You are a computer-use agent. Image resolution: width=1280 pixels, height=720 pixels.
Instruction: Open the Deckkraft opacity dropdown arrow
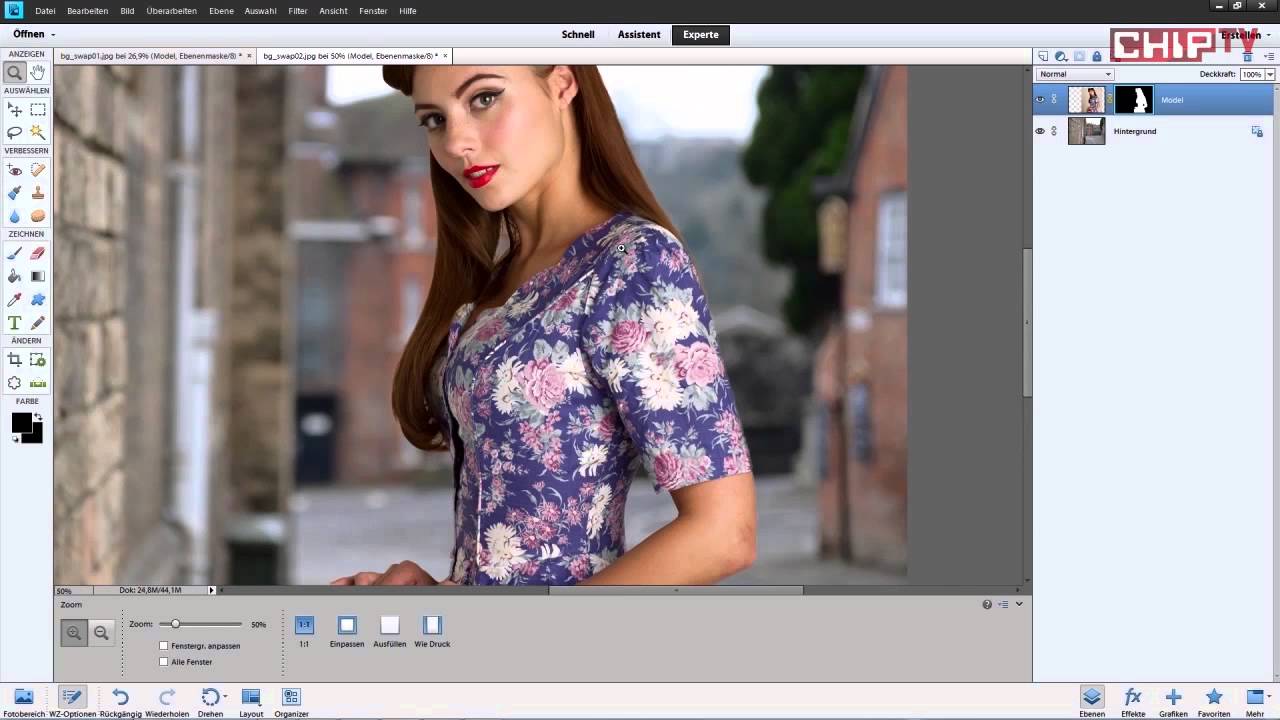(1270, 75)
